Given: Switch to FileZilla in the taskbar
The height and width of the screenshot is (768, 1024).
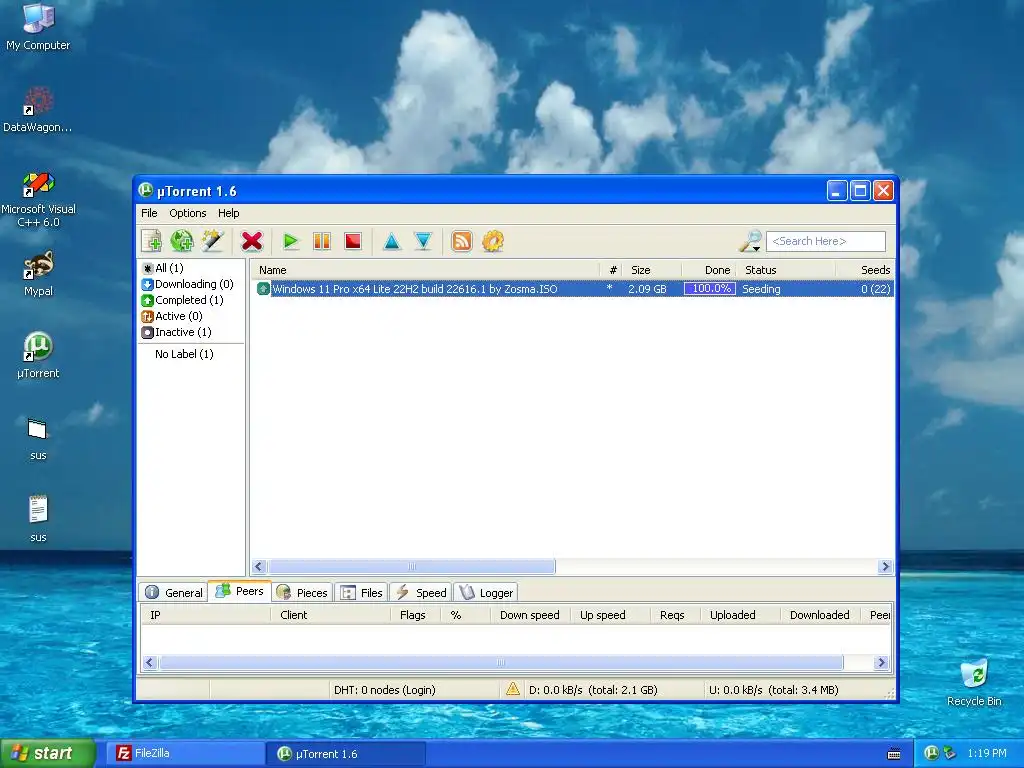Looking at the screenshot, I should [185, 753].
